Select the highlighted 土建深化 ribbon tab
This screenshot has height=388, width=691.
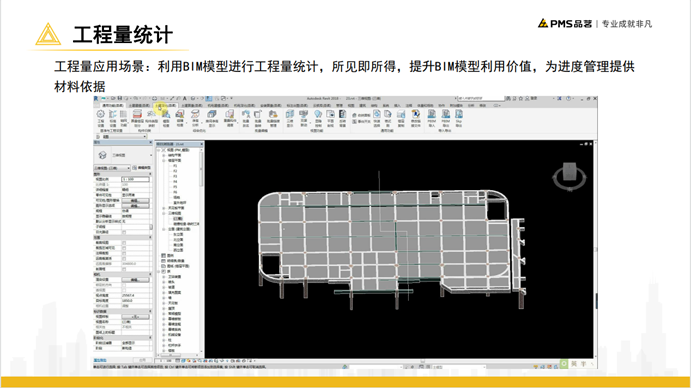[165, 105]
